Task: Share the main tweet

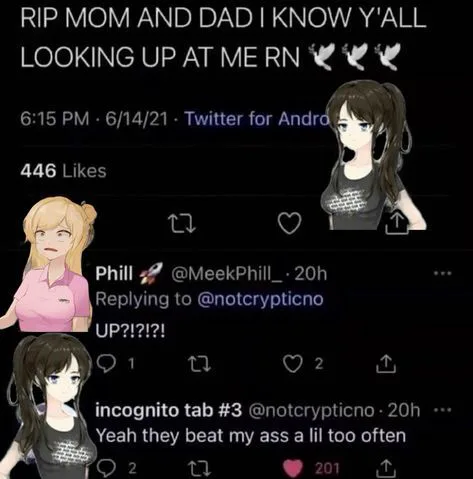Action: click(x=396, y=224)
